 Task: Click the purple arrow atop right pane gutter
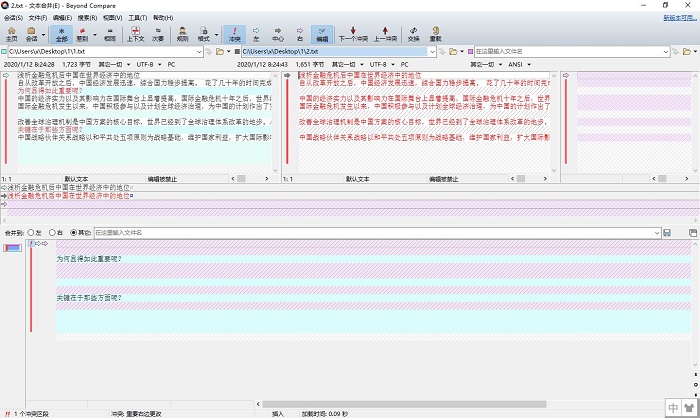tap(566, 75)
